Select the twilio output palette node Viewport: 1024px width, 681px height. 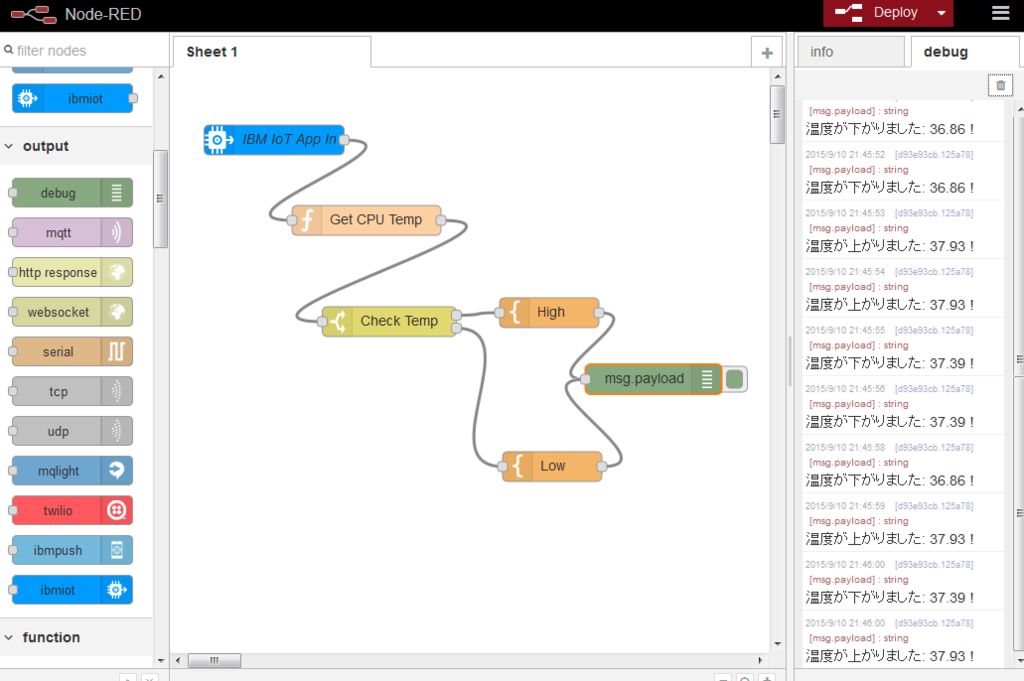[x=72, y=511]
